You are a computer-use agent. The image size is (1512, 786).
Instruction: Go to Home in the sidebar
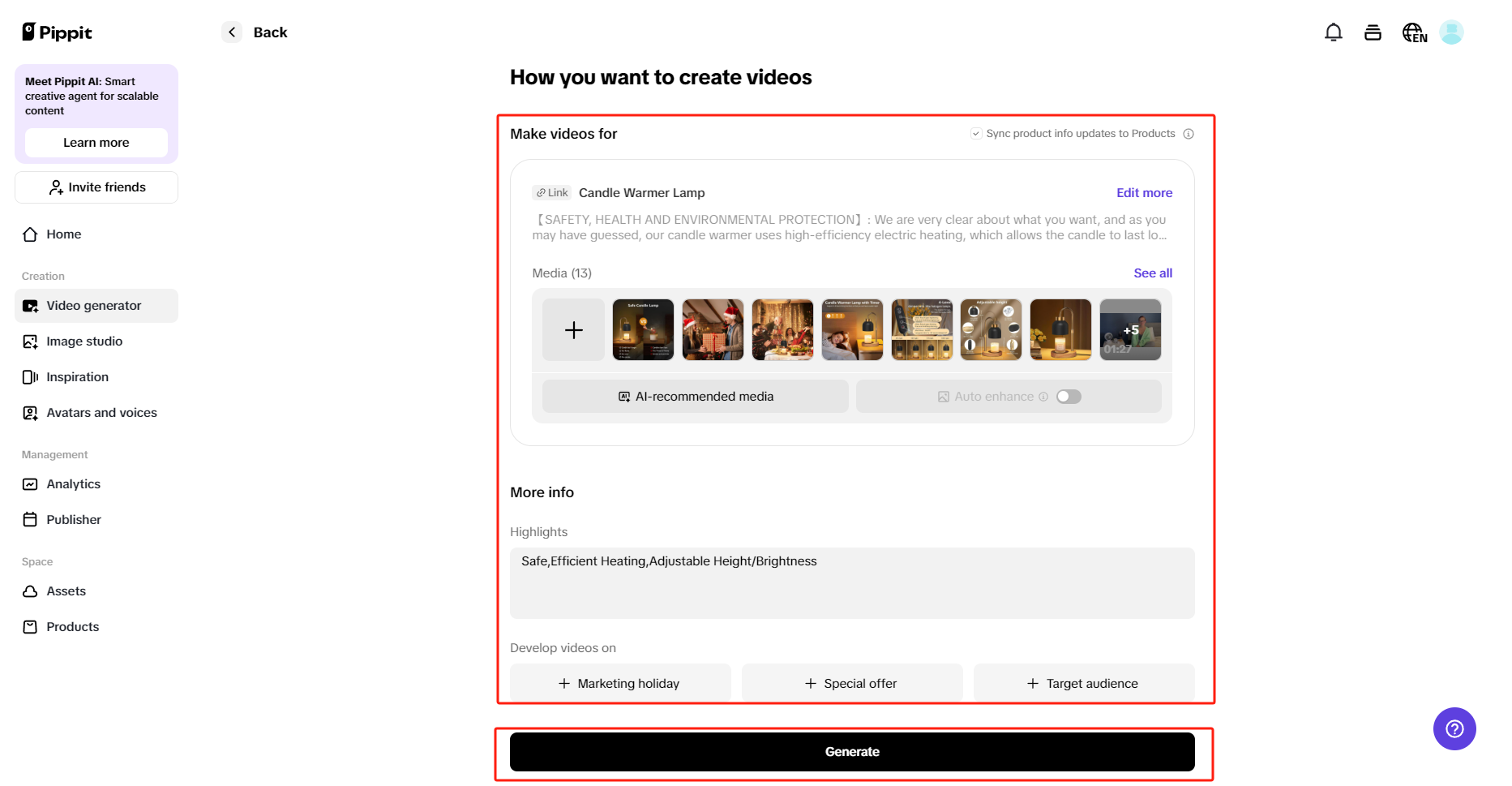96,234
